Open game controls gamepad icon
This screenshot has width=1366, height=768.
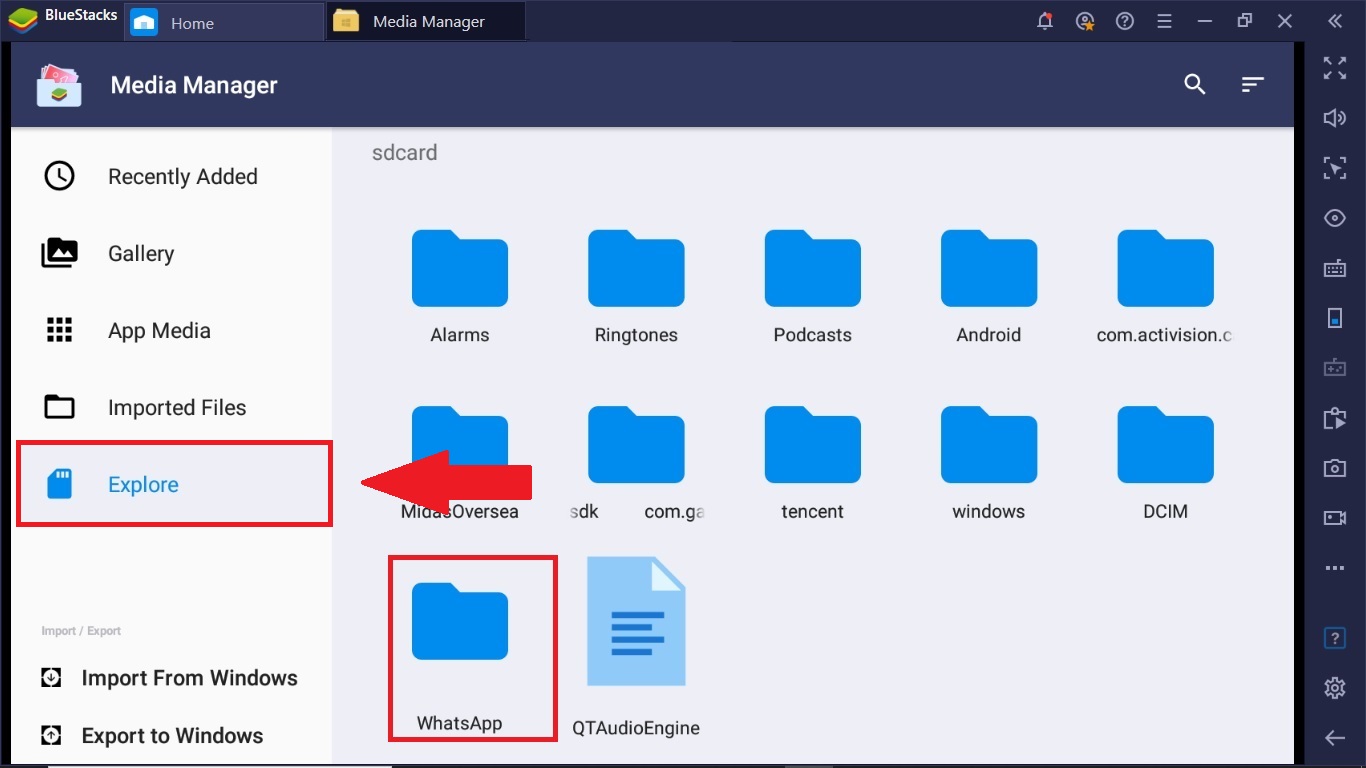[1335, 368]
